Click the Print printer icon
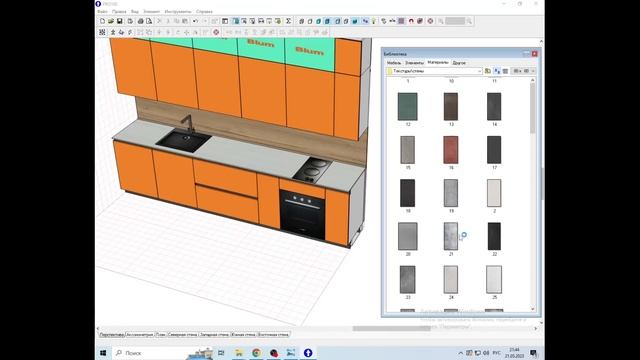640x360 pixels. 140,21
